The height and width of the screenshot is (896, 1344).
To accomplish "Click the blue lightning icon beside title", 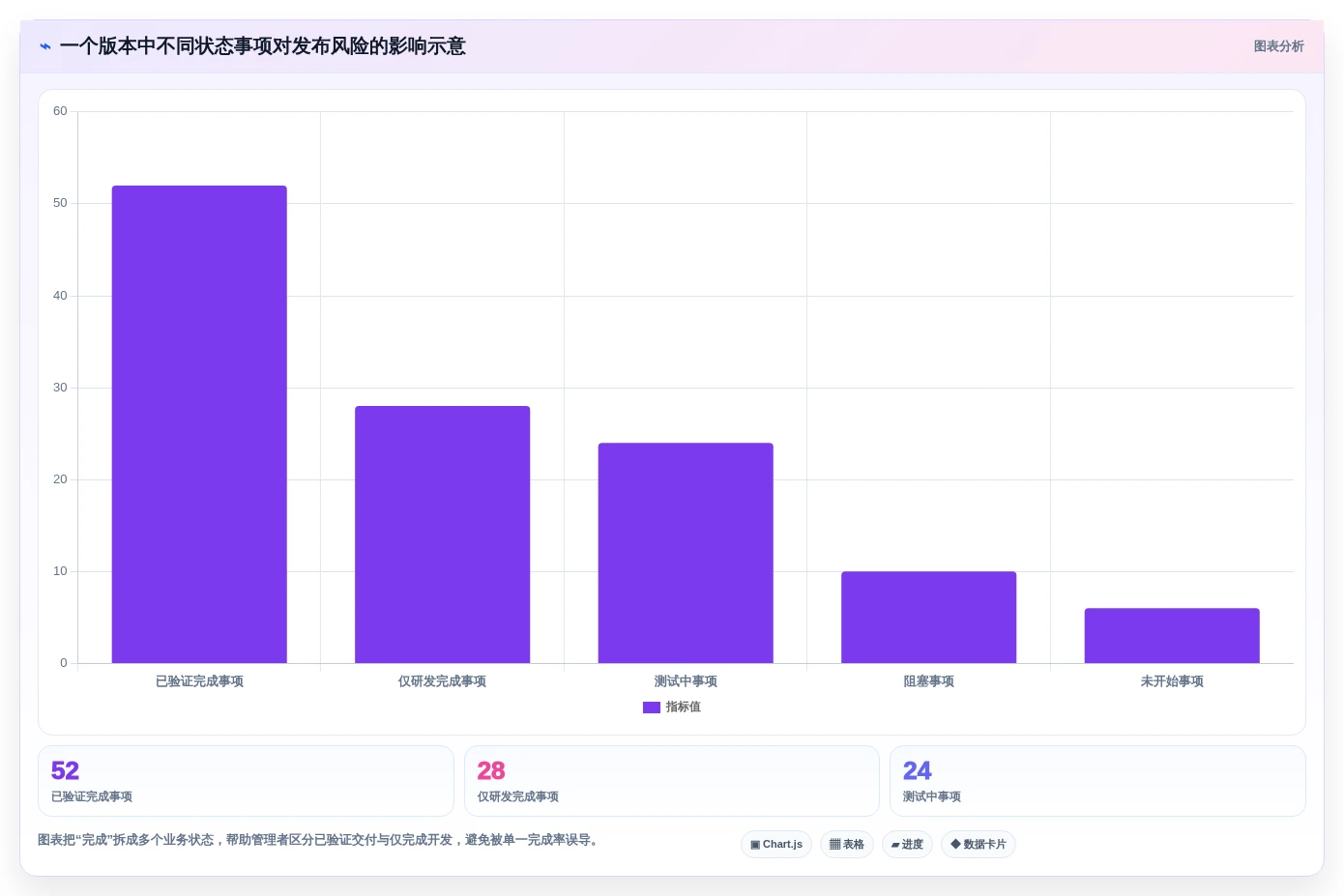I will coord(45,46).
